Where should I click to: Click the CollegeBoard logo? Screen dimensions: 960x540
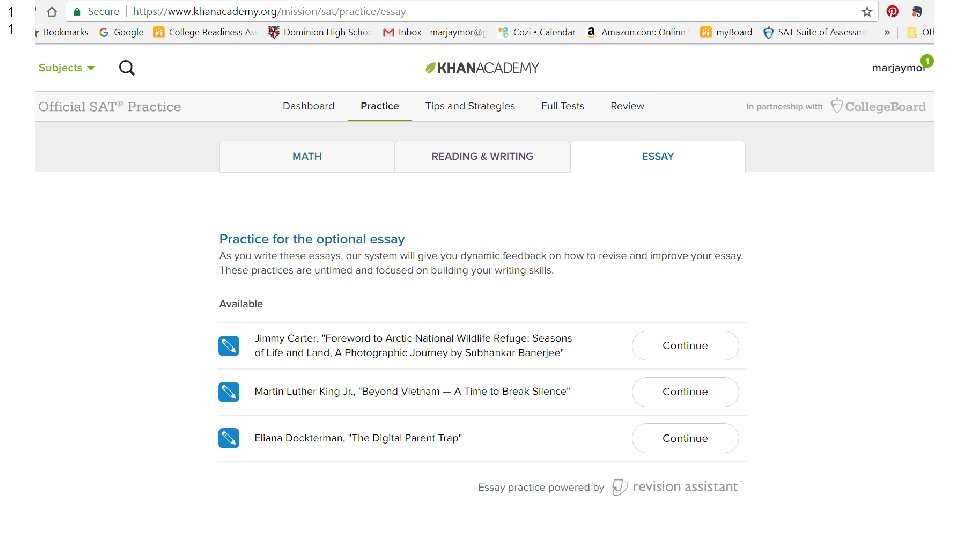point(878,107)
